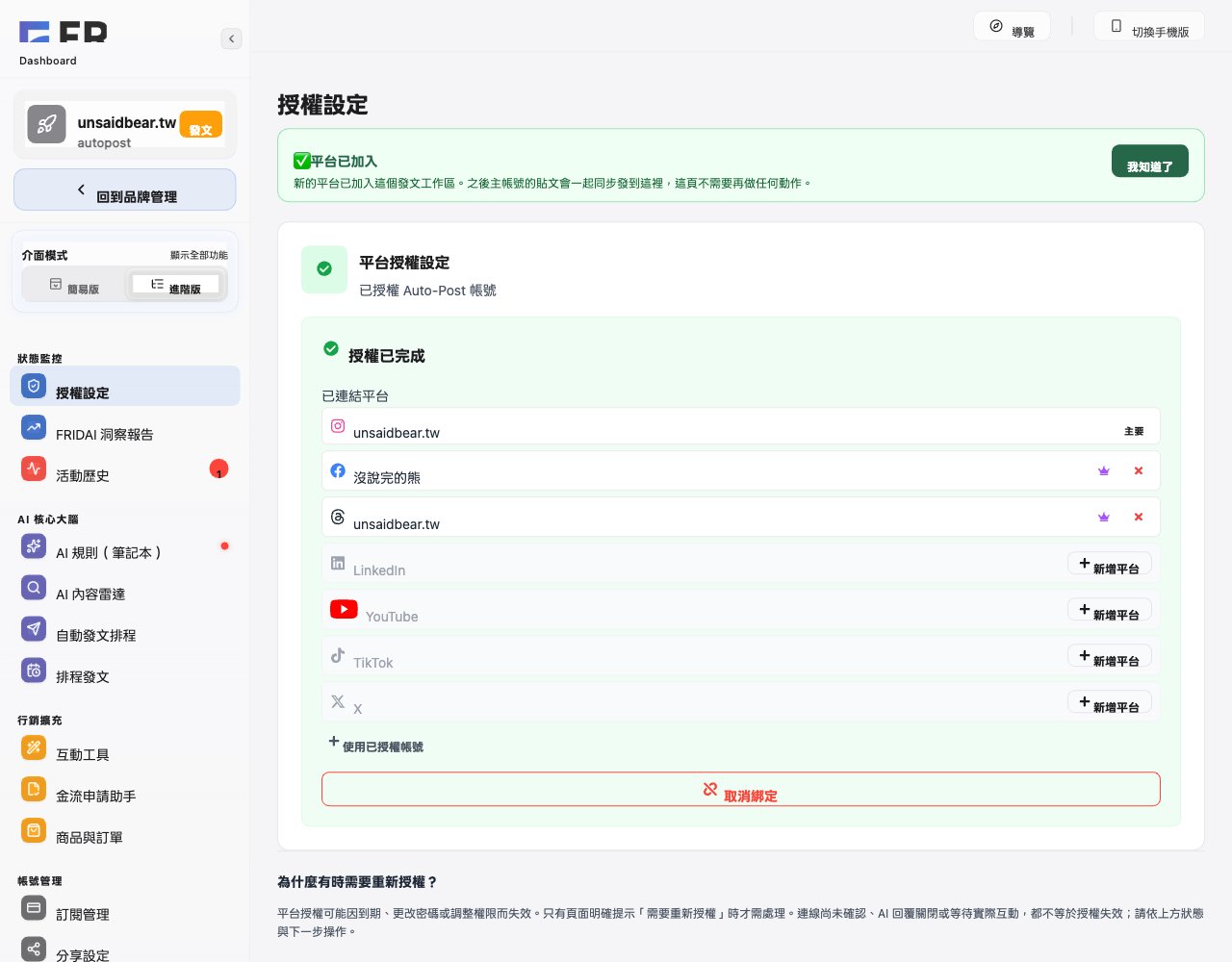Click 為什麼有時需要重新授權？ heading
Screen dimensions: 1232x962
click(357, 882)
